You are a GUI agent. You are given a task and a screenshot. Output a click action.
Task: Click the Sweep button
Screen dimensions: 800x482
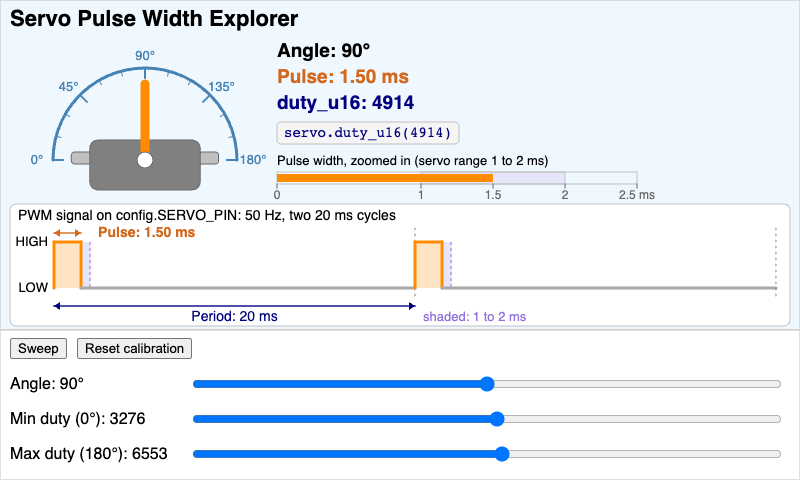(38, 348)
